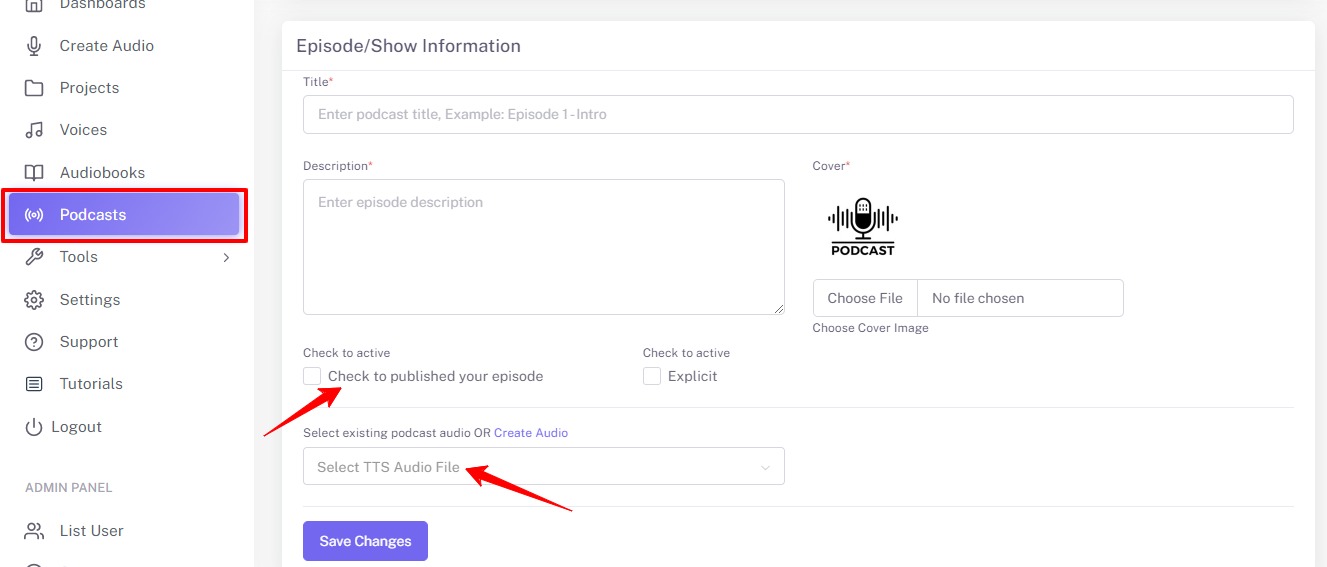
Task: Click the gear icon for Settings
Action: pyautogui.click(x=34, y=300)
